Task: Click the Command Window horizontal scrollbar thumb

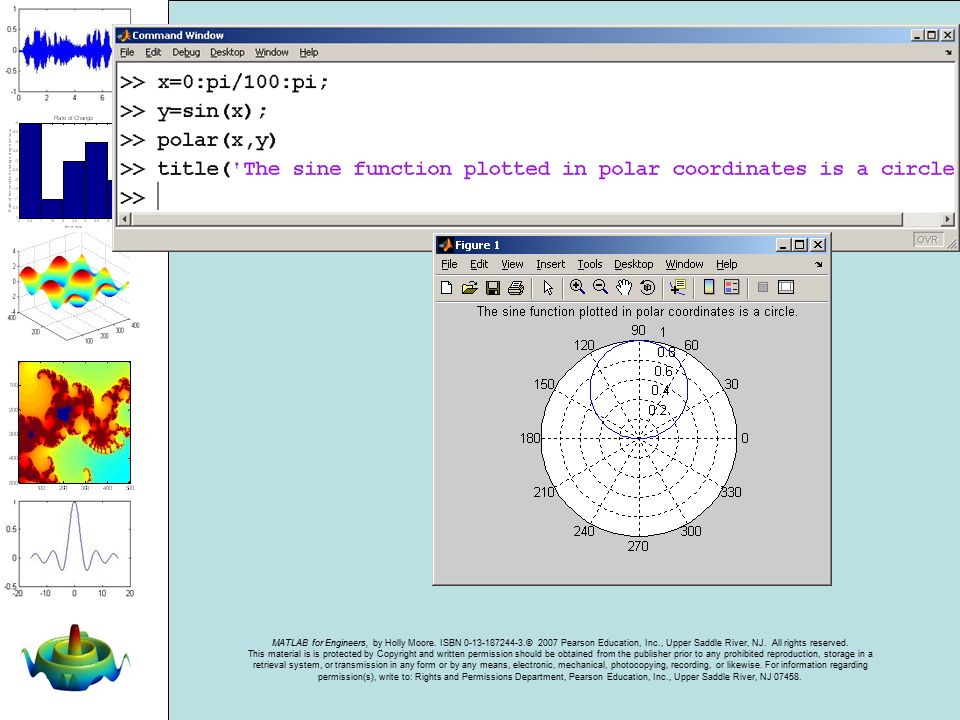Action: click(x=517, y=219)
